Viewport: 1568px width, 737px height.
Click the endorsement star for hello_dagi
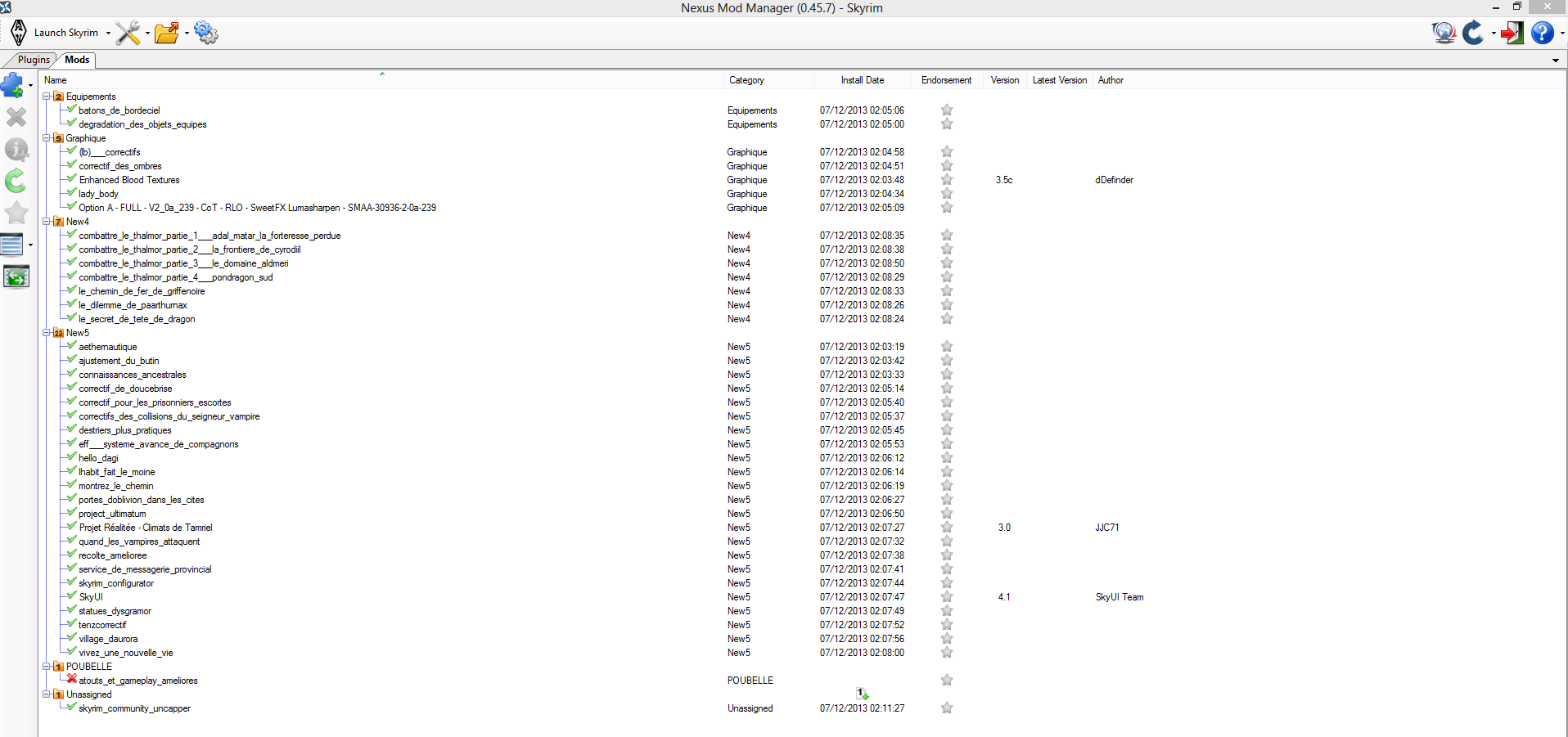click(947, 458)
